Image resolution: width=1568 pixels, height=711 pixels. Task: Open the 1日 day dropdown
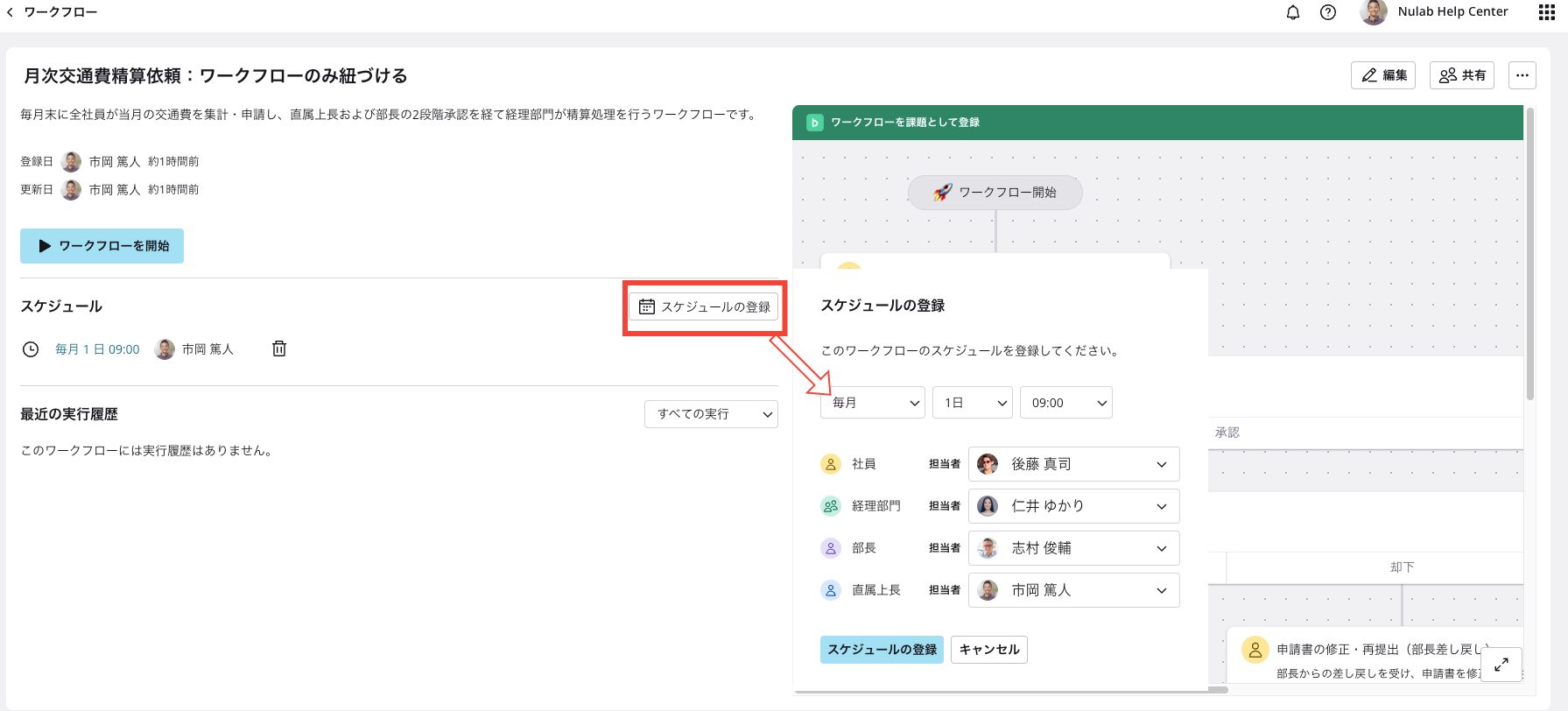click(973, 403)
